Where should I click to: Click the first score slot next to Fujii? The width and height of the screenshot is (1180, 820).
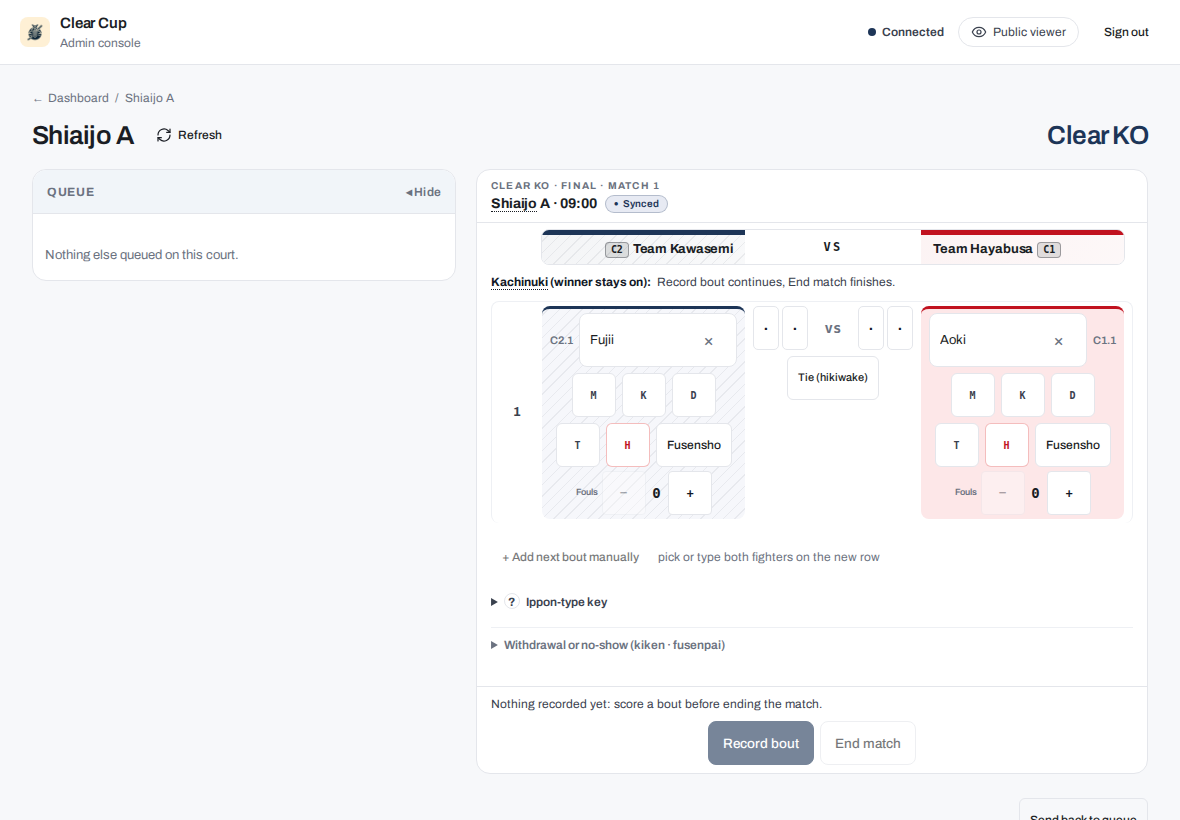766,328
